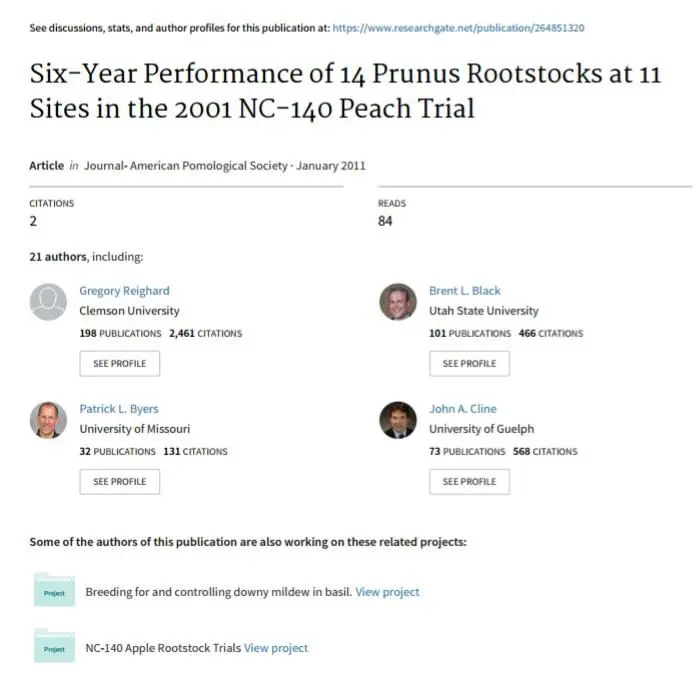
Task: Open Patrick L. Byers author name link
Action: pos(119,409)
